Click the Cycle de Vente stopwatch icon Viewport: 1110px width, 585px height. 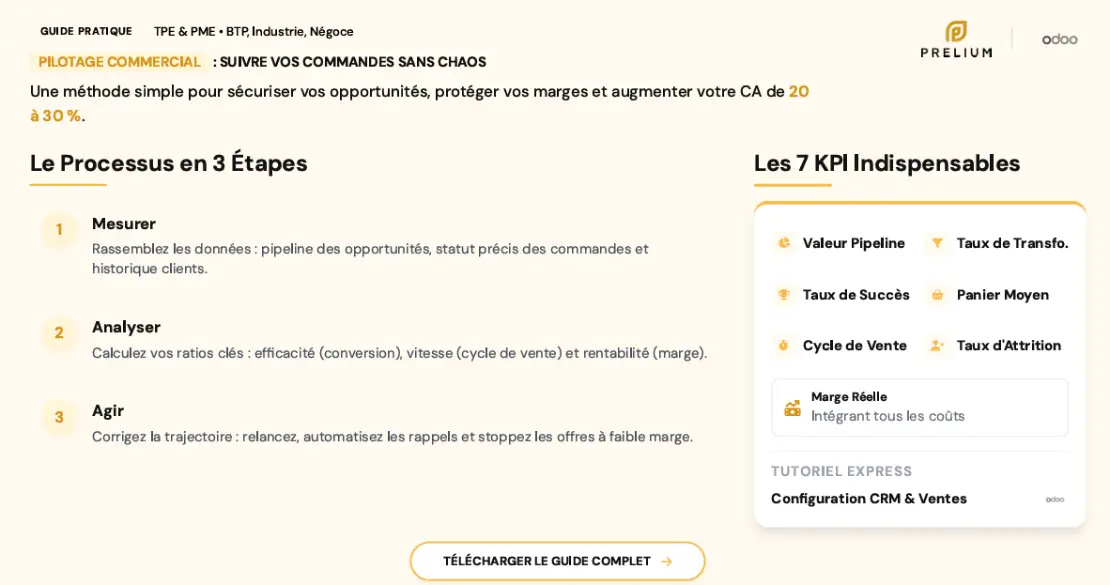click(x=784, y=346)
